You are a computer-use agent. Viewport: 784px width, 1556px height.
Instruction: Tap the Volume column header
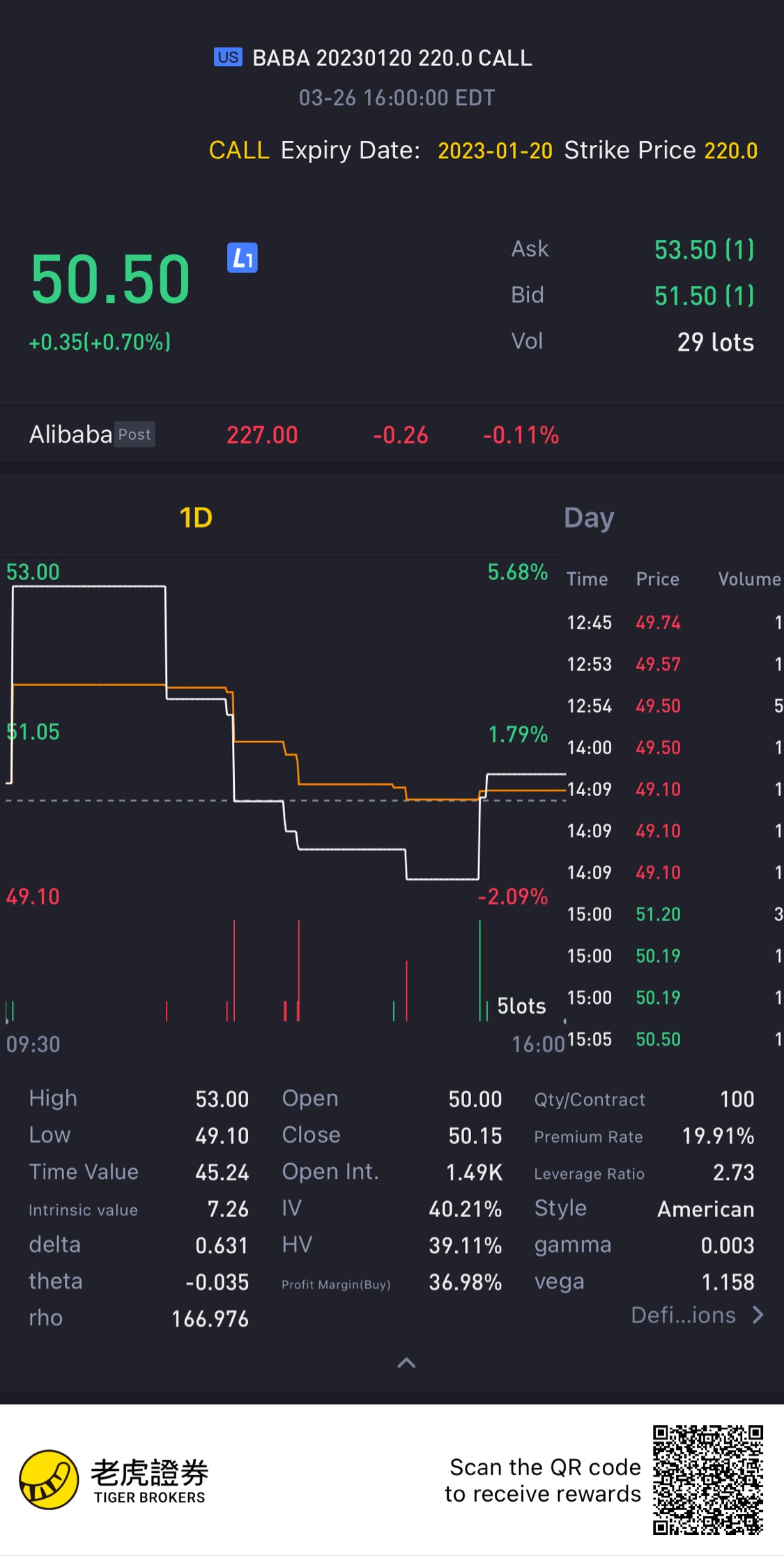coord(749,579)
